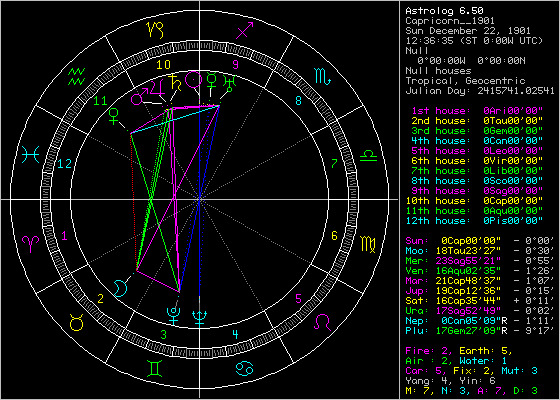Select 'Ura: 17Sag52'49"' position row
The height and width of the screenshot is (400, 560).
pyautogui.click(x=480, y=311)
